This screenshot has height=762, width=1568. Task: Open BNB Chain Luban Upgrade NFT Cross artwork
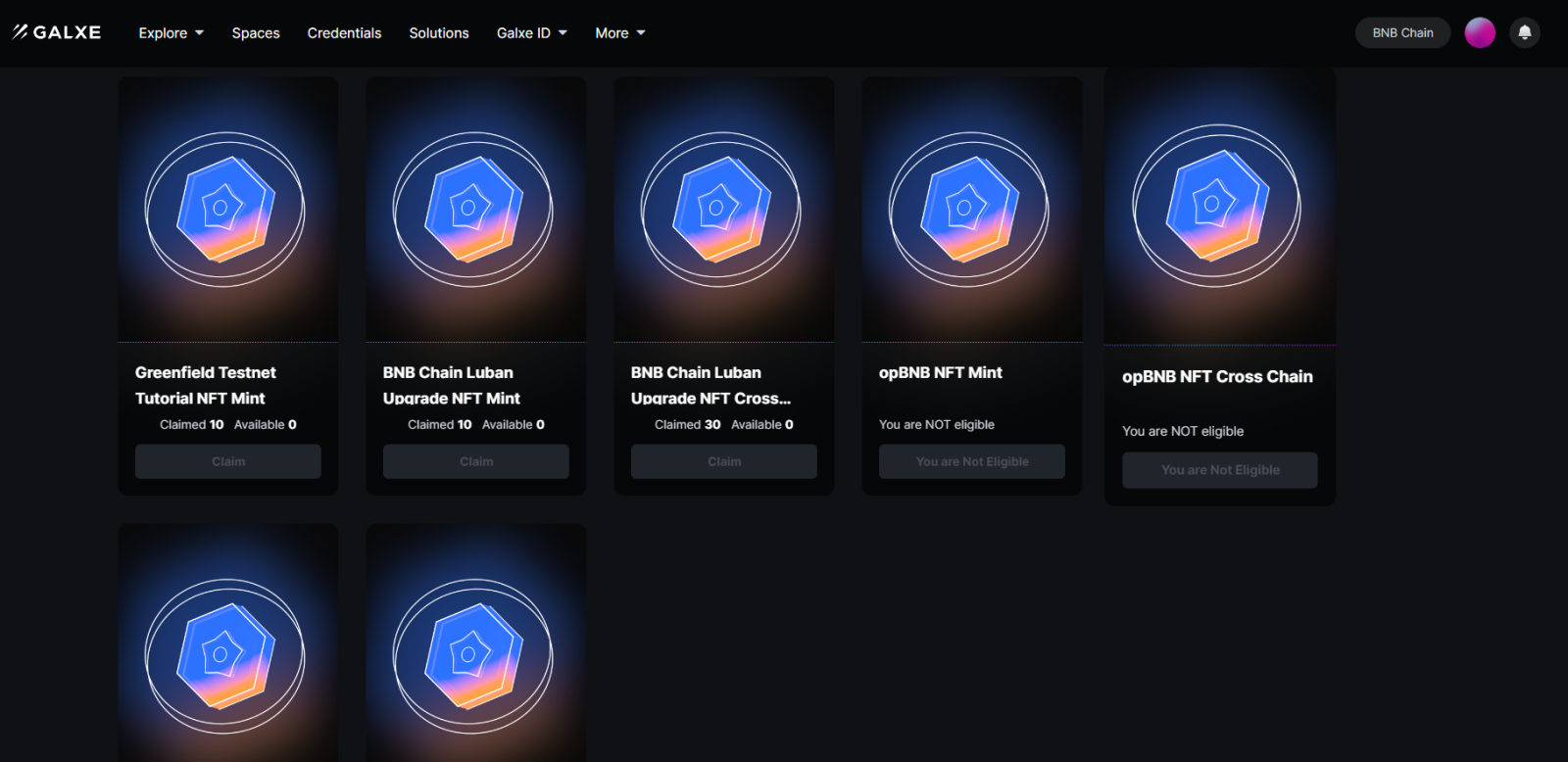click(724, 210)
